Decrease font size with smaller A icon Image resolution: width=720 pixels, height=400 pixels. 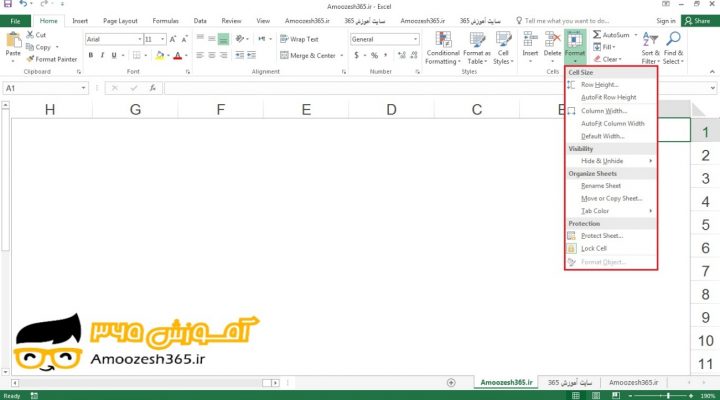(184, 39)
